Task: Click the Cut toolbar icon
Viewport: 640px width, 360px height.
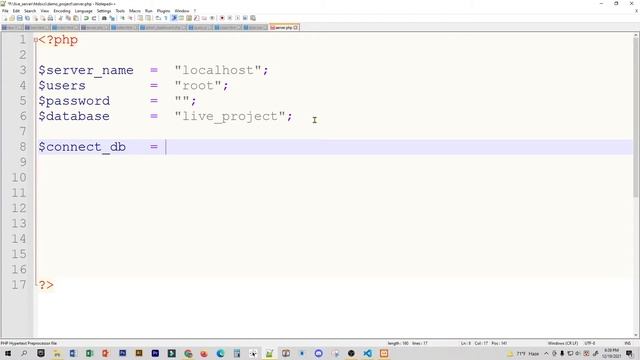Action: (x=60, y=18)
